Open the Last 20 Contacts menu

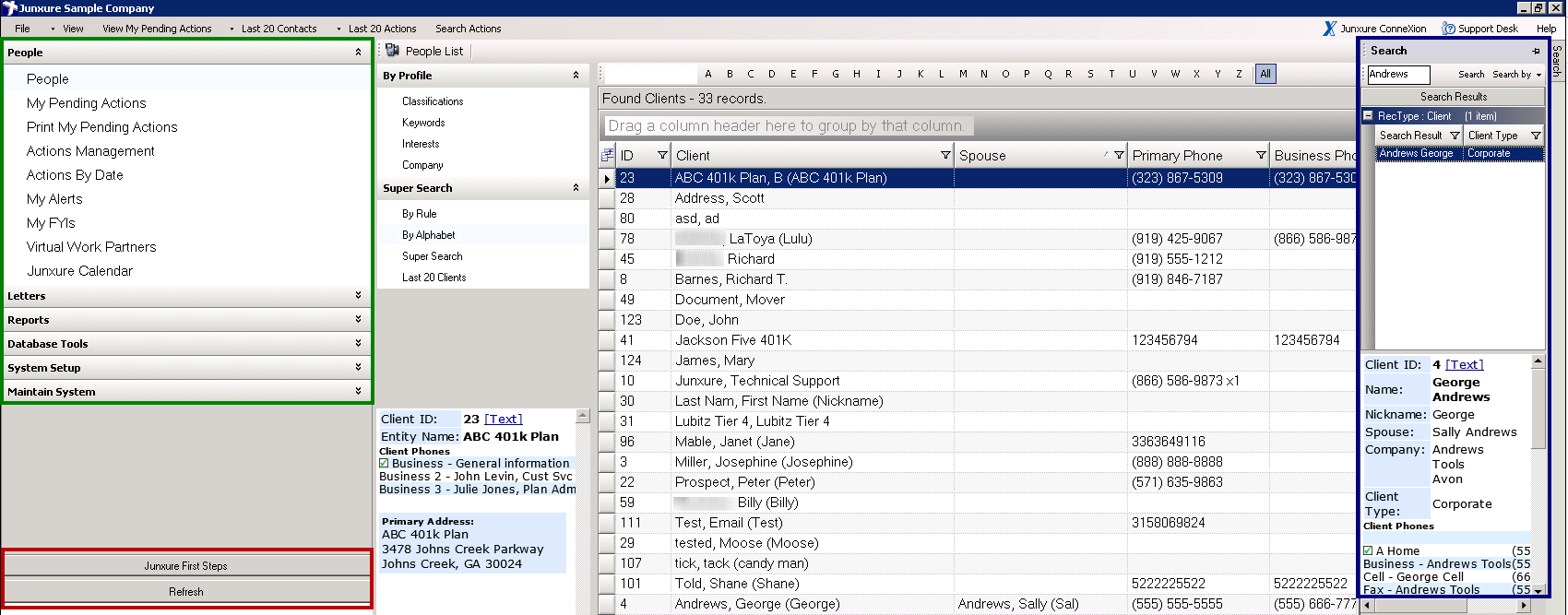click(x=279, y=29)
